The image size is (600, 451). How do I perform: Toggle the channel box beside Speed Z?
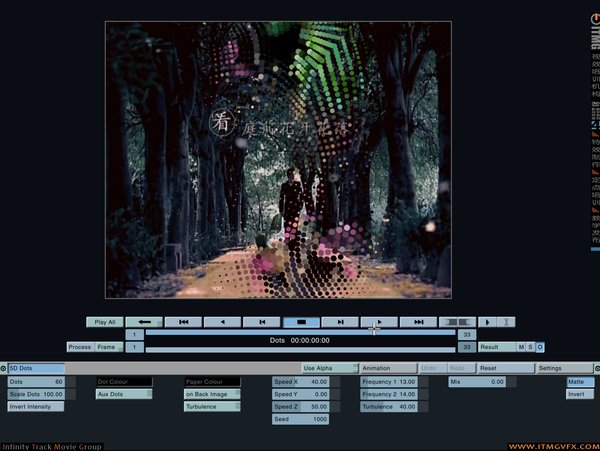coord(336,407)
